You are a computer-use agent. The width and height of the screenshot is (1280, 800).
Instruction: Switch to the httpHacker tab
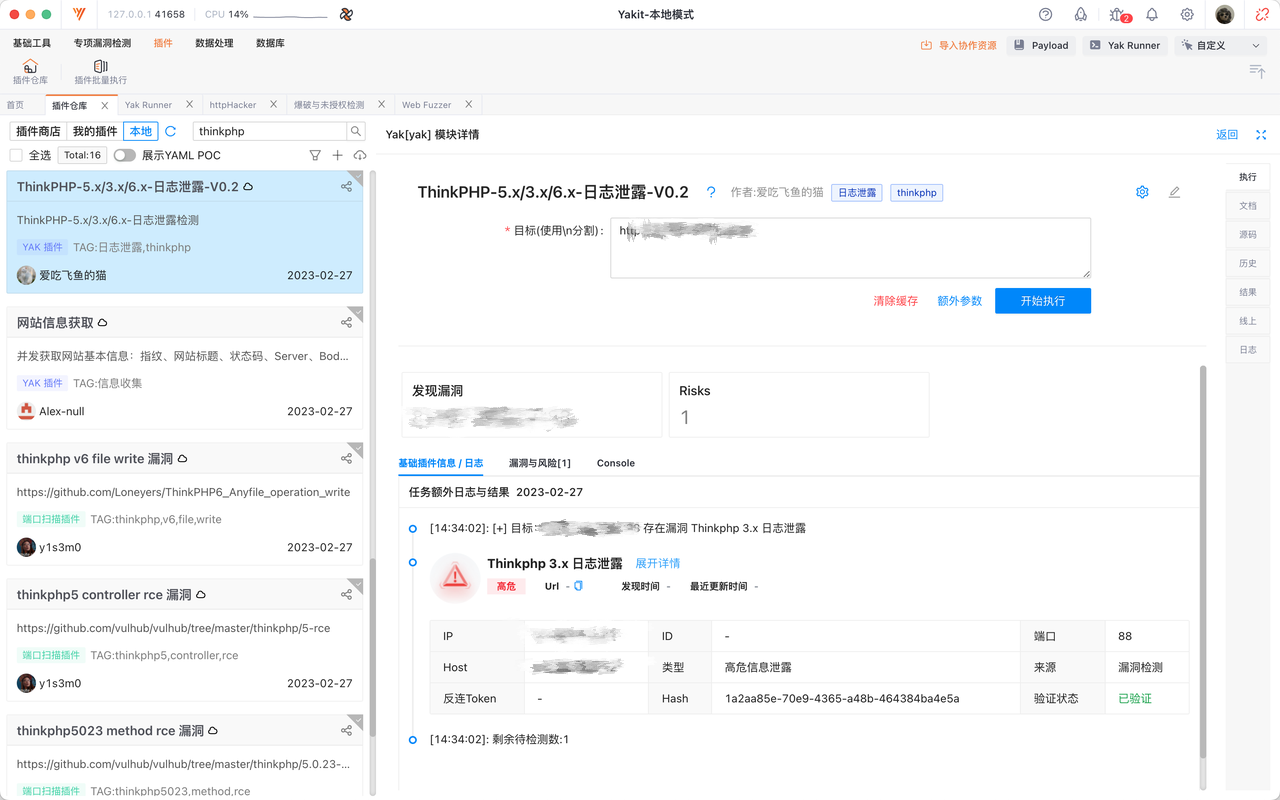pyautogui.click(x=233, y=105)
